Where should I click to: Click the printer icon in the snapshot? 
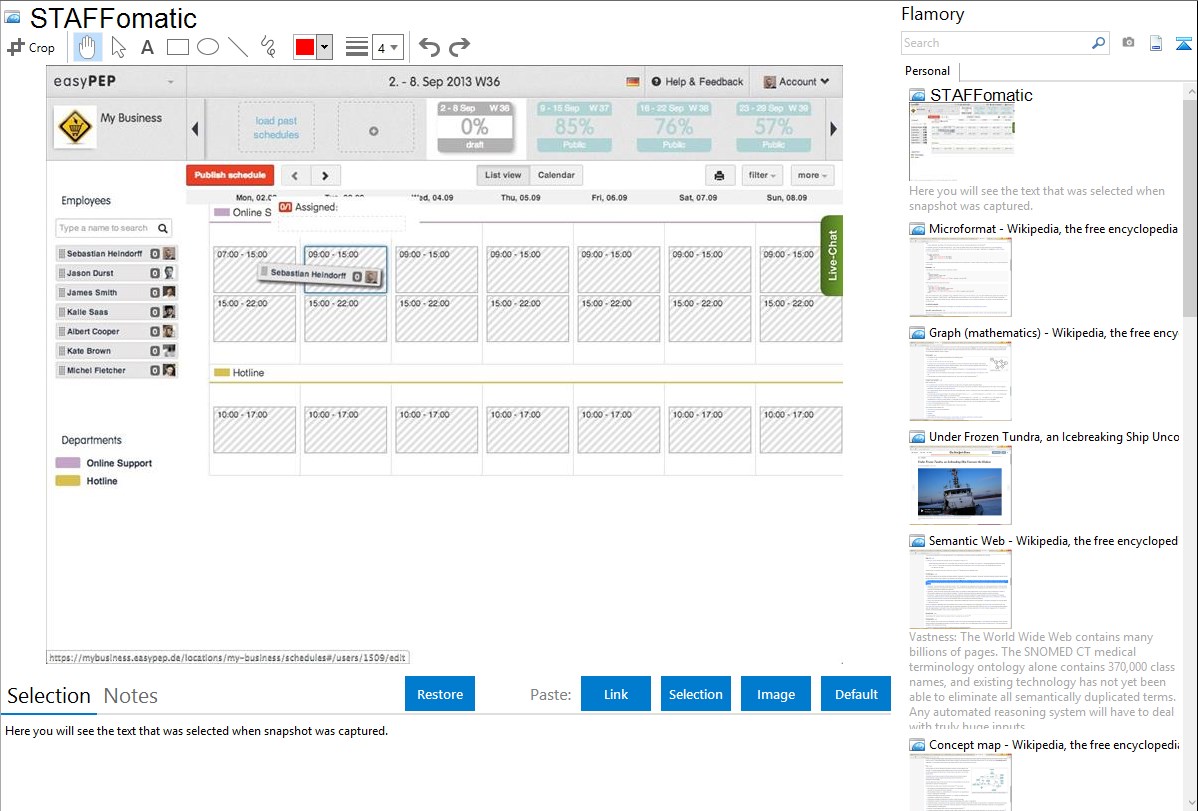point(719,175)
